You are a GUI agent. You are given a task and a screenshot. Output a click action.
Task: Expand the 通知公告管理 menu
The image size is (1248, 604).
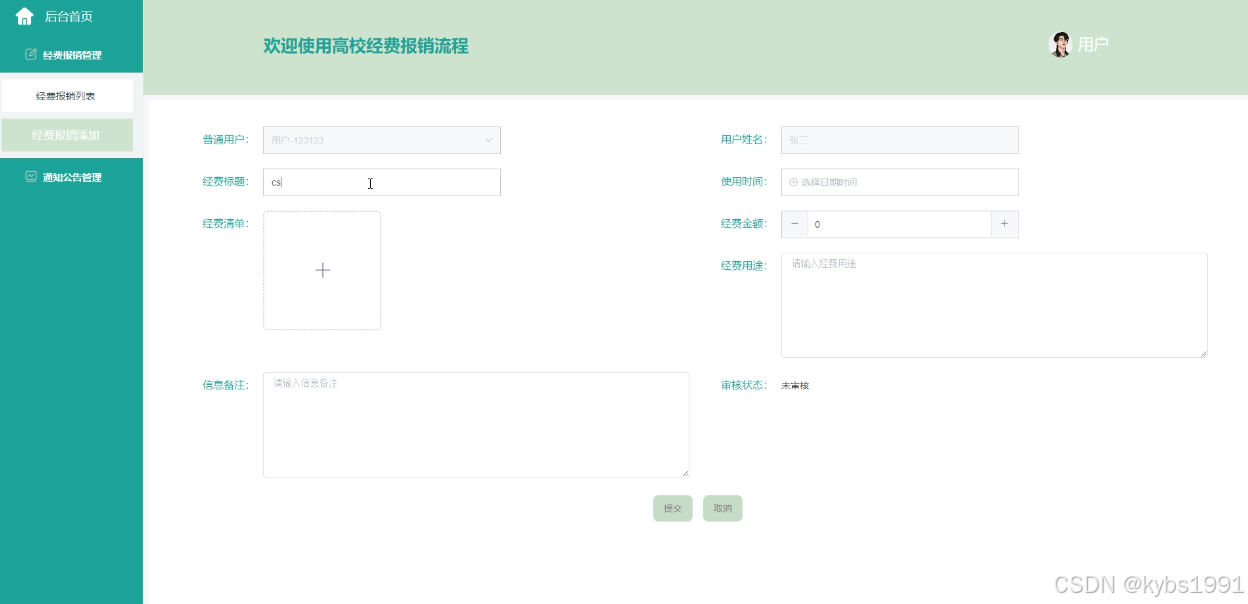(x=71, y=177)
